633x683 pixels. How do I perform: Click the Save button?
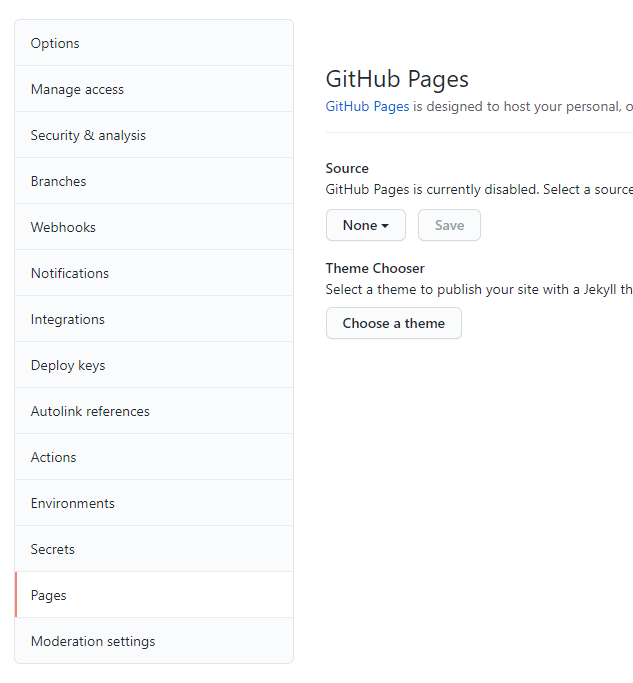pyautogui.click(x=449, y=225)
